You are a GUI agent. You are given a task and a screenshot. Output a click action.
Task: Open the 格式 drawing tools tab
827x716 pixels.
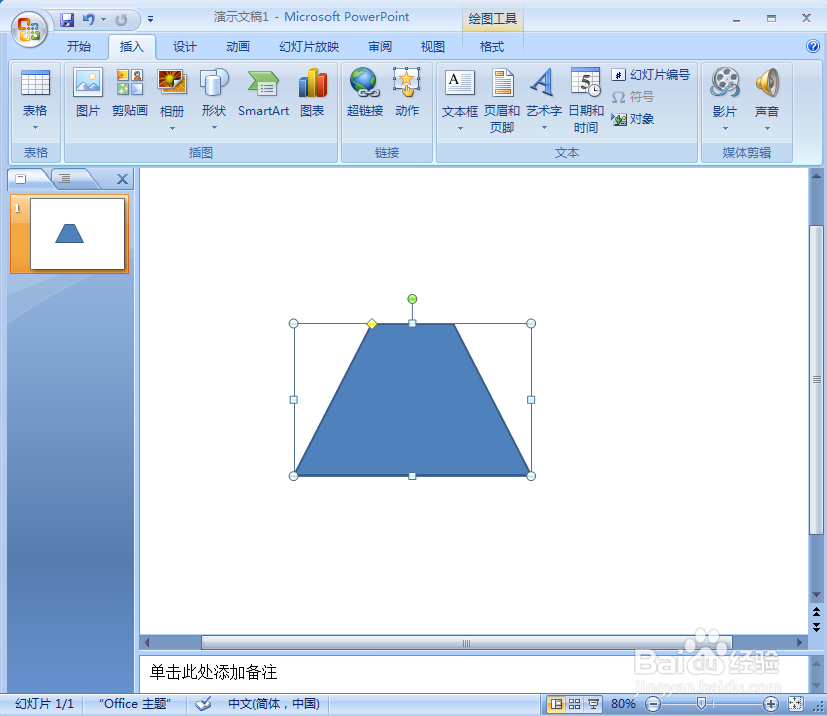(x=492, y=47)
